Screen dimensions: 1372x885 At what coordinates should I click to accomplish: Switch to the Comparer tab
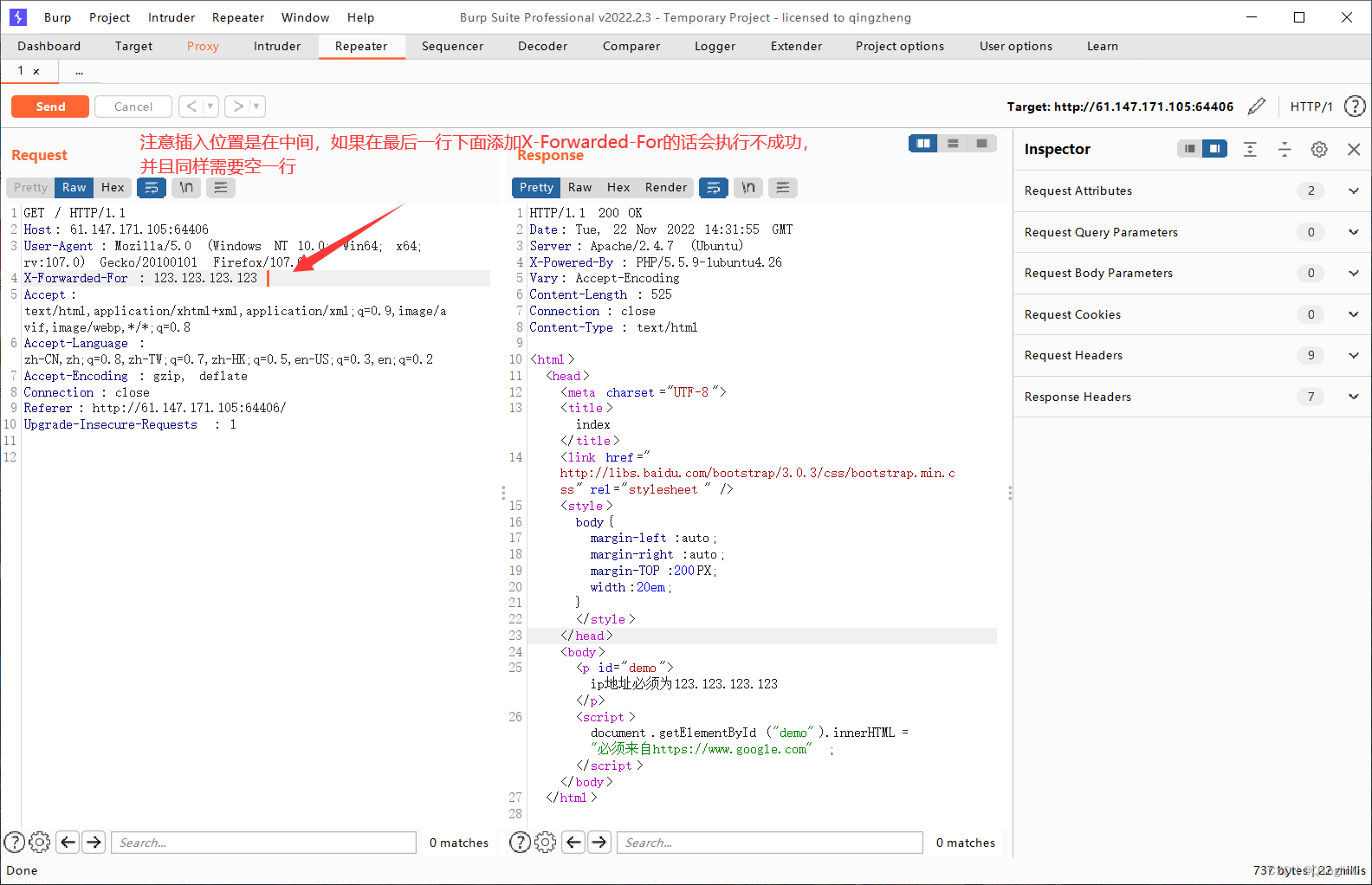pos(631,46)
